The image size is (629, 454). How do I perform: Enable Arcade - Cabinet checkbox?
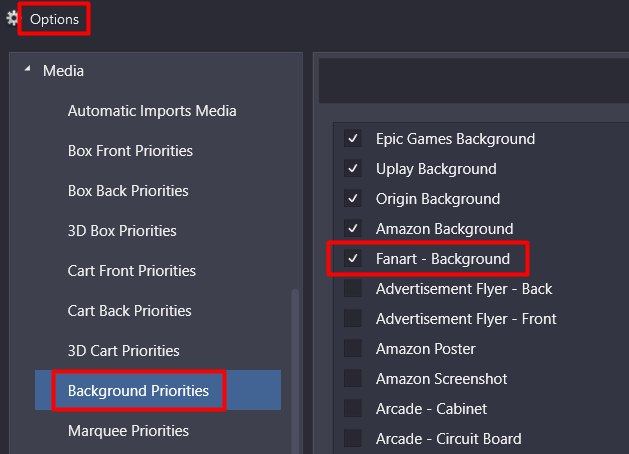pos(353,409)
